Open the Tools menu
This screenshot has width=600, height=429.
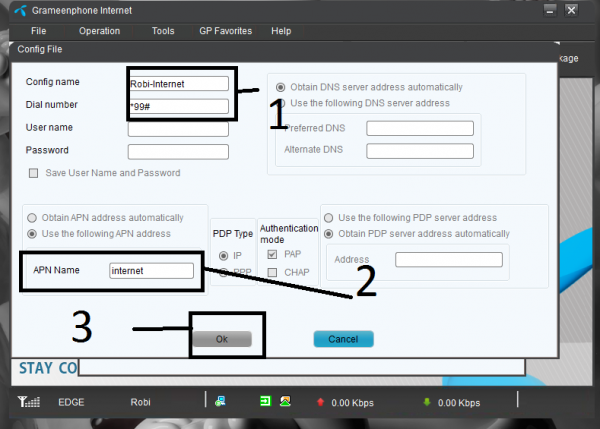163,31
